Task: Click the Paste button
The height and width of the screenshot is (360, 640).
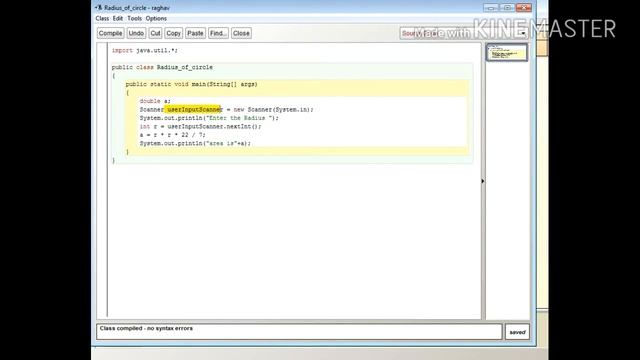Action: [195, 33]
